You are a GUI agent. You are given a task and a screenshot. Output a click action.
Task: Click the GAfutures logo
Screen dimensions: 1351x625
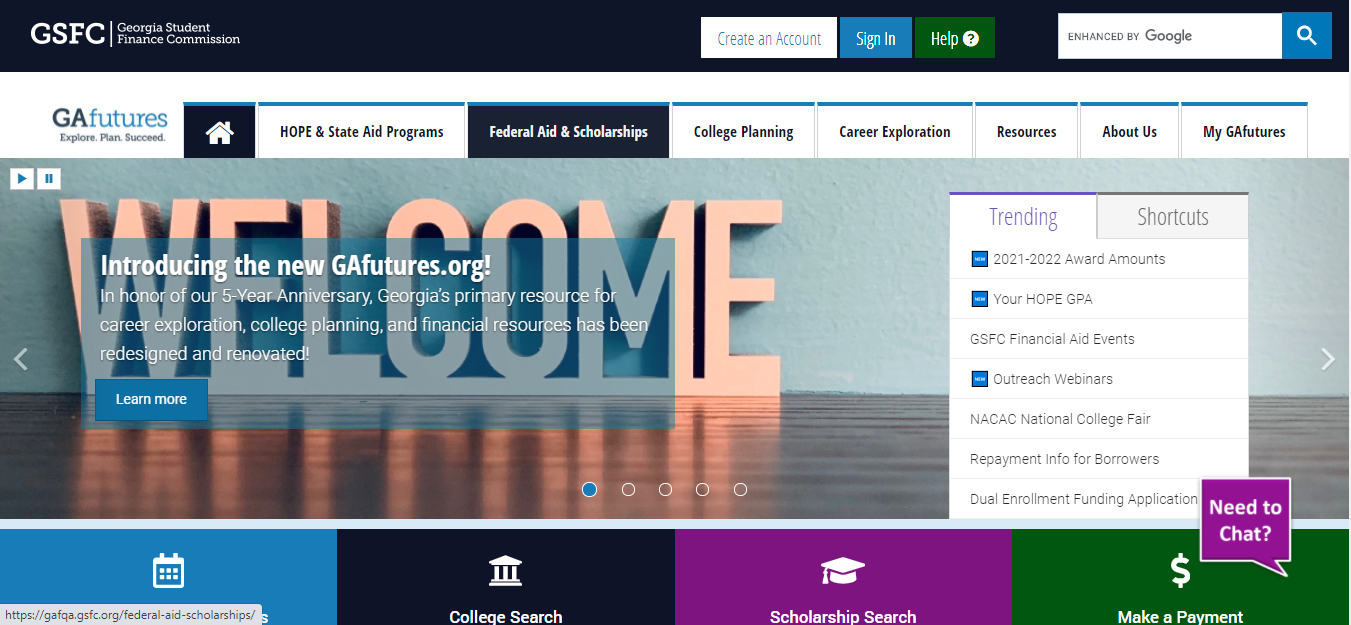pos(110,126)
